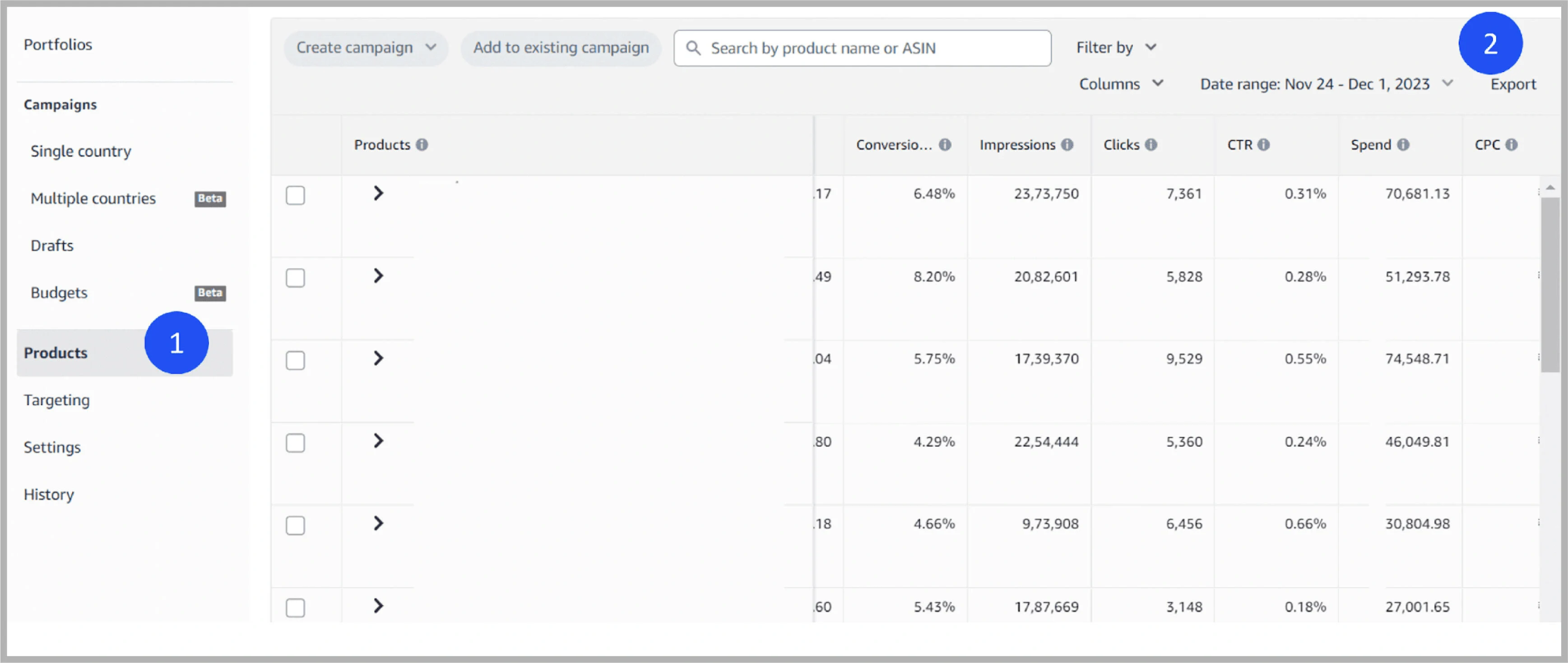Go to Single country campaigns

tap(81, 151)
